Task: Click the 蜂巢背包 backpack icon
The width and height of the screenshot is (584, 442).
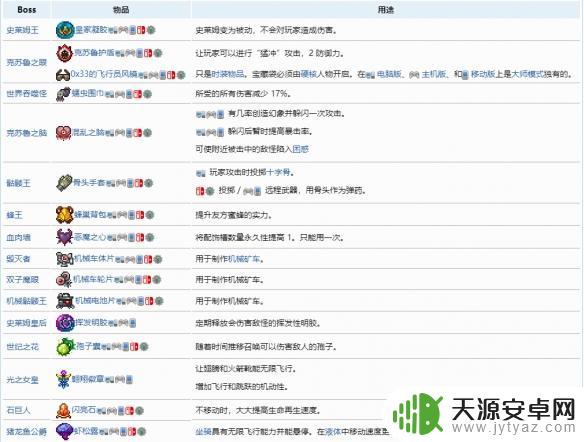Action: click(65, 215)
